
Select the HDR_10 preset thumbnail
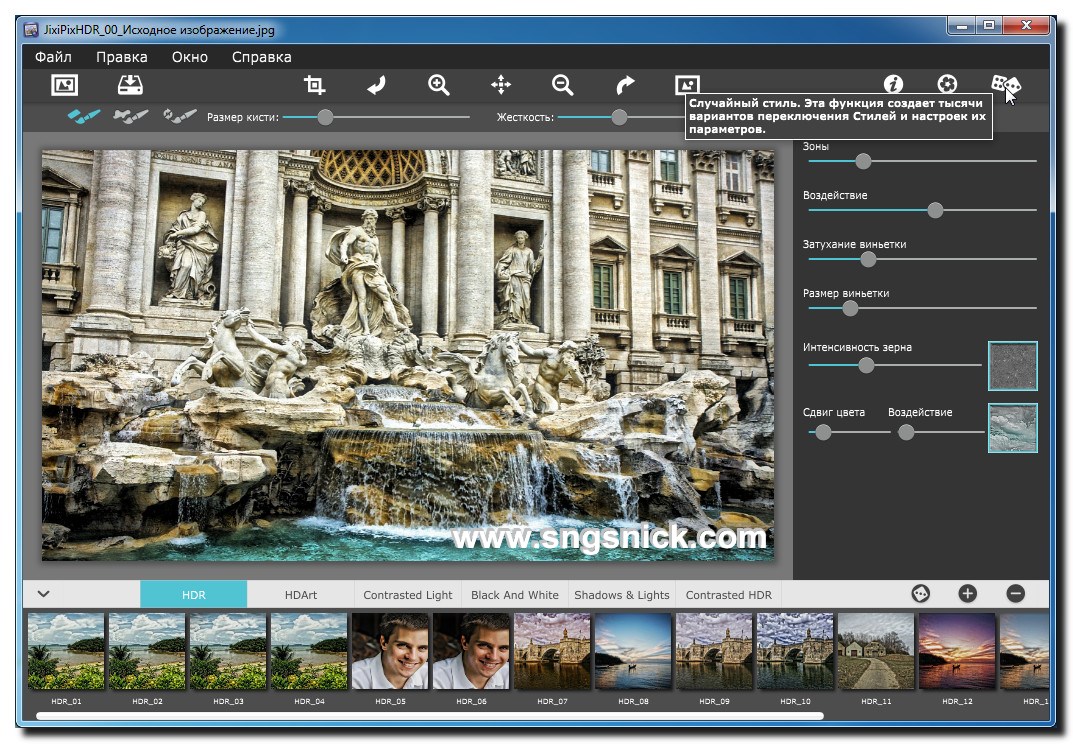click(x=795, y=651)
